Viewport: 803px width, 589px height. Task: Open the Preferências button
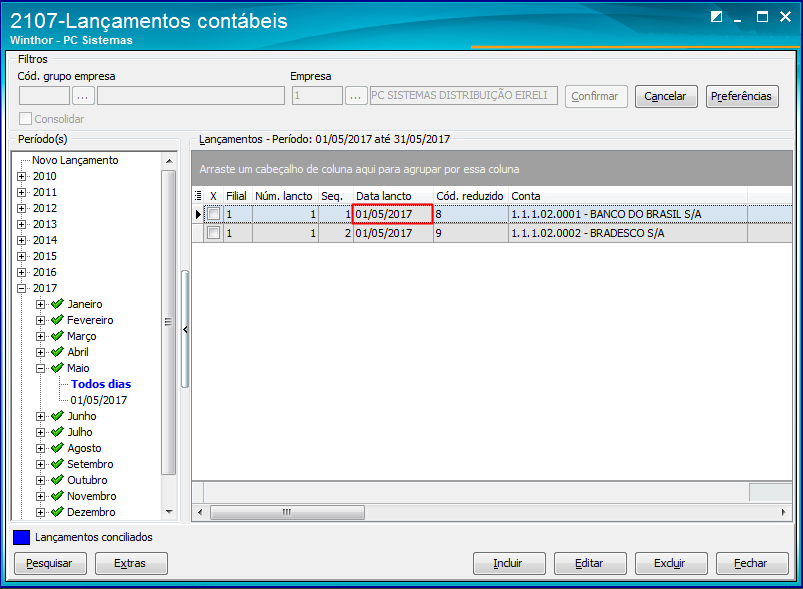742,96
